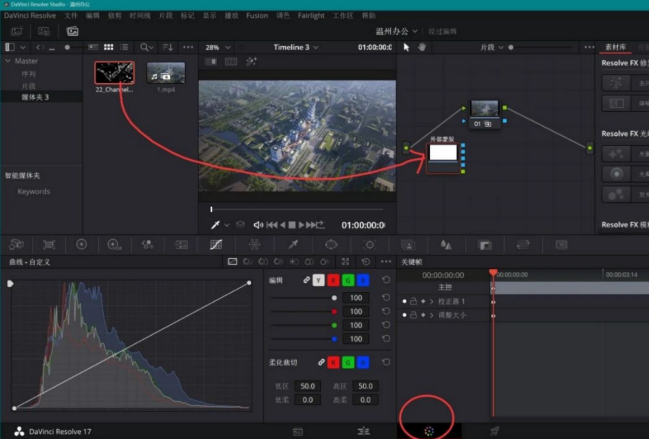Open the Tracker palette icon

tap(369, 244)
